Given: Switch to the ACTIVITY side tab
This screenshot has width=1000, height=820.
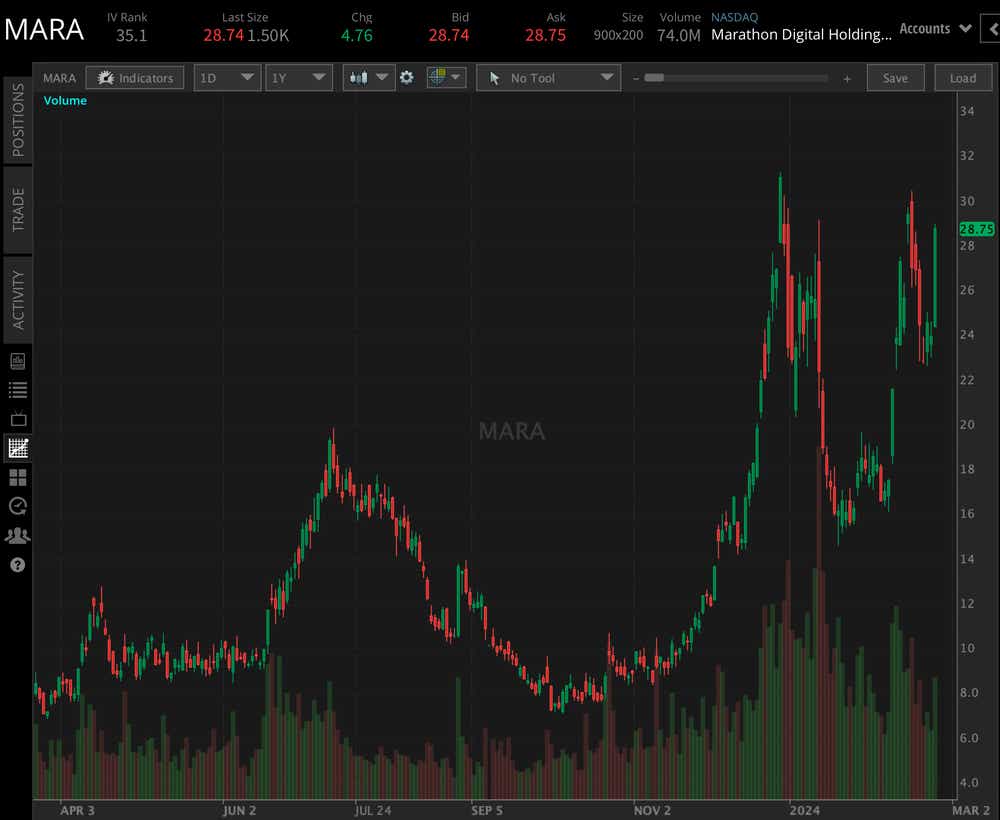Looking at the screenshot, I should click(x=18, y=300).
